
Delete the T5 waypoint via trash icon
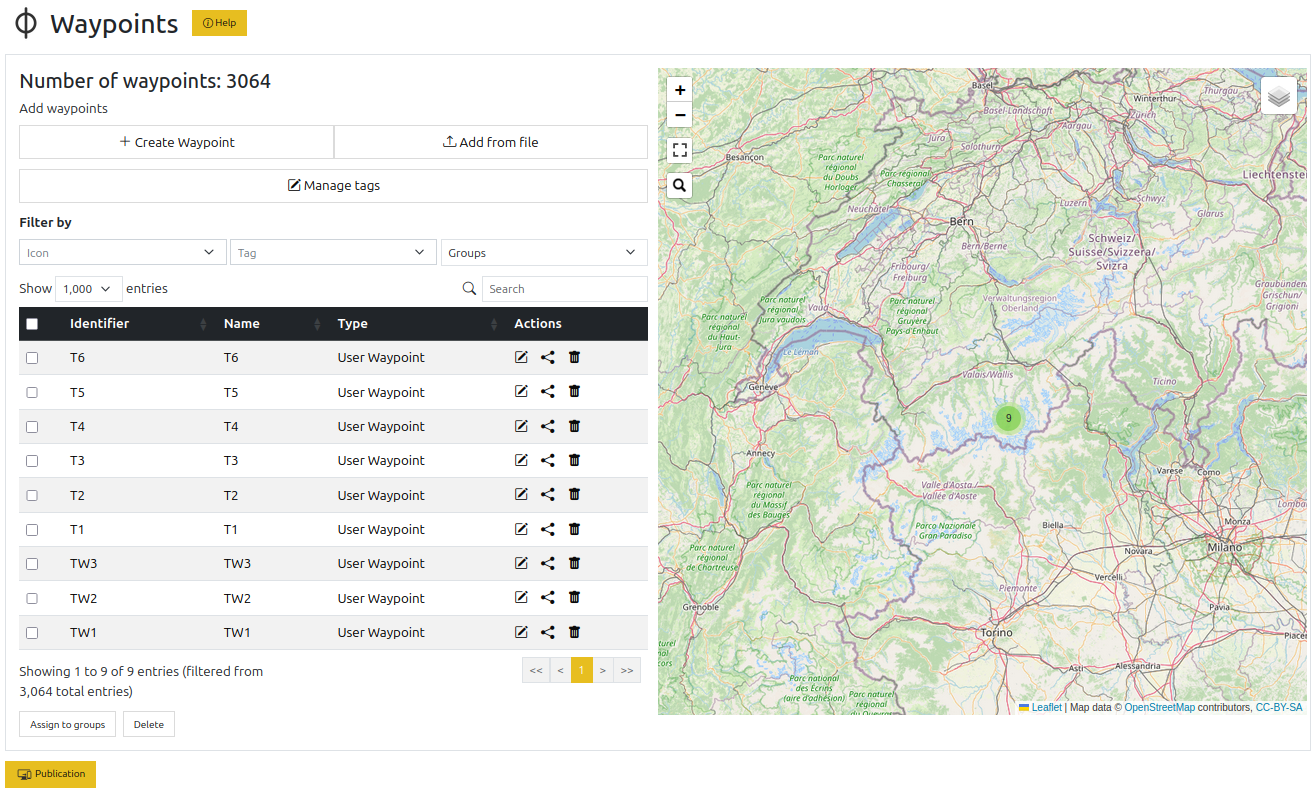574,392
